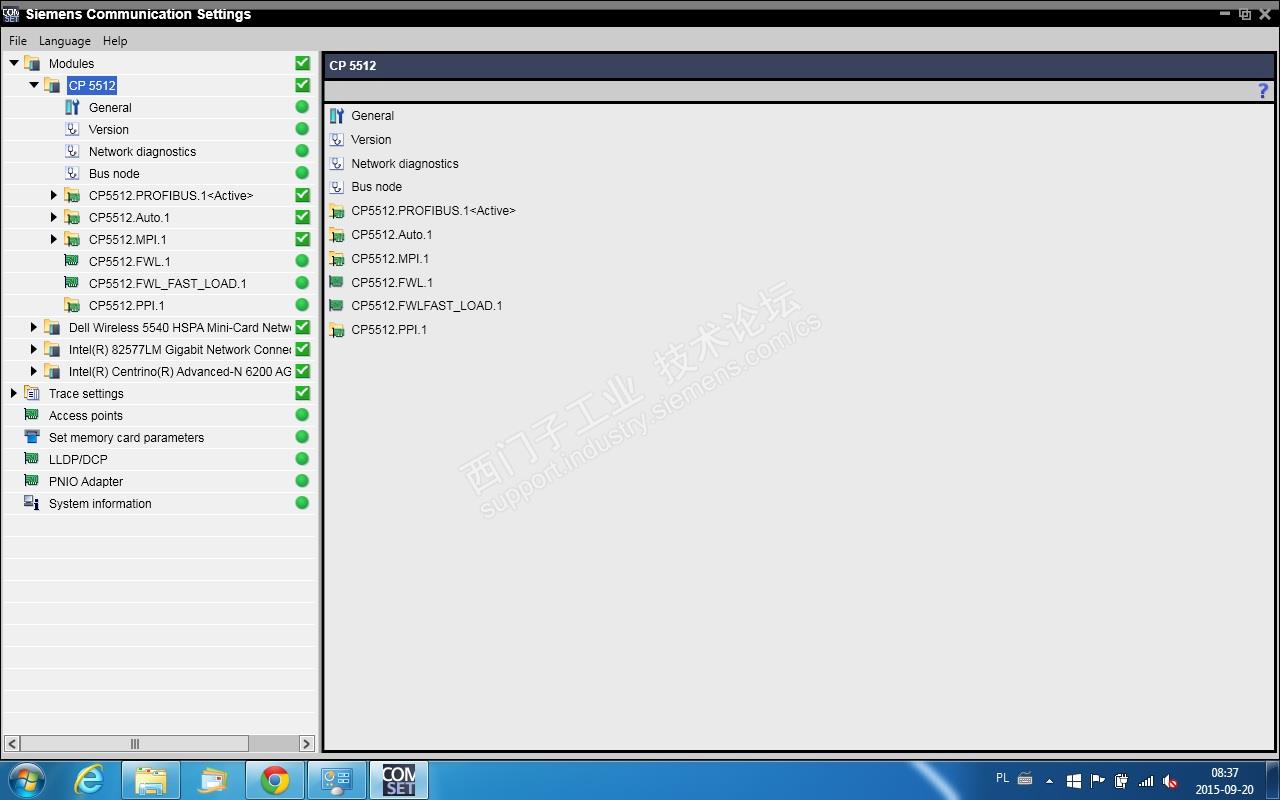Expand CP5512.MPI.1 node in tree

point(54,239)
